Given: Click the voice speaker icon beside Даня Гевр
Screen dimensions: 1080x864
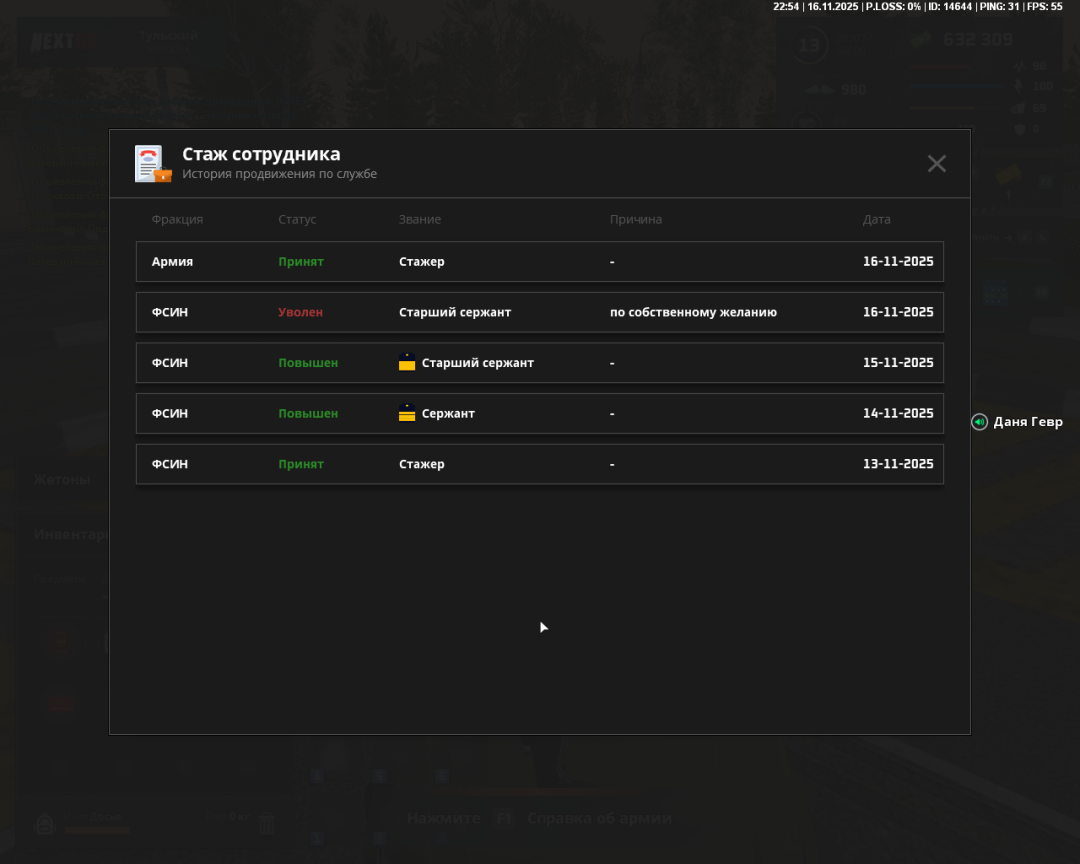Looking at the screenshot, I should tap(979, 422).
